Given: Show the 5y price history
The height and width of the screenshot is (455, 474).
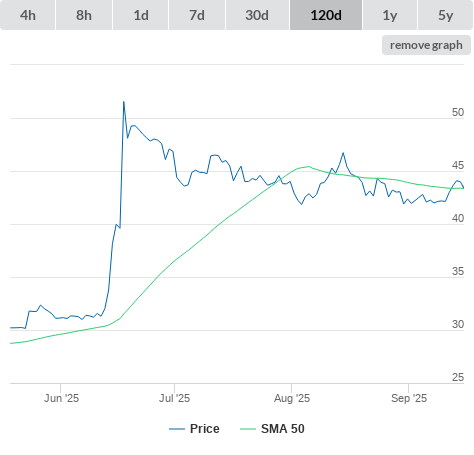Looking at the screenshot, I should pos(445,15).
